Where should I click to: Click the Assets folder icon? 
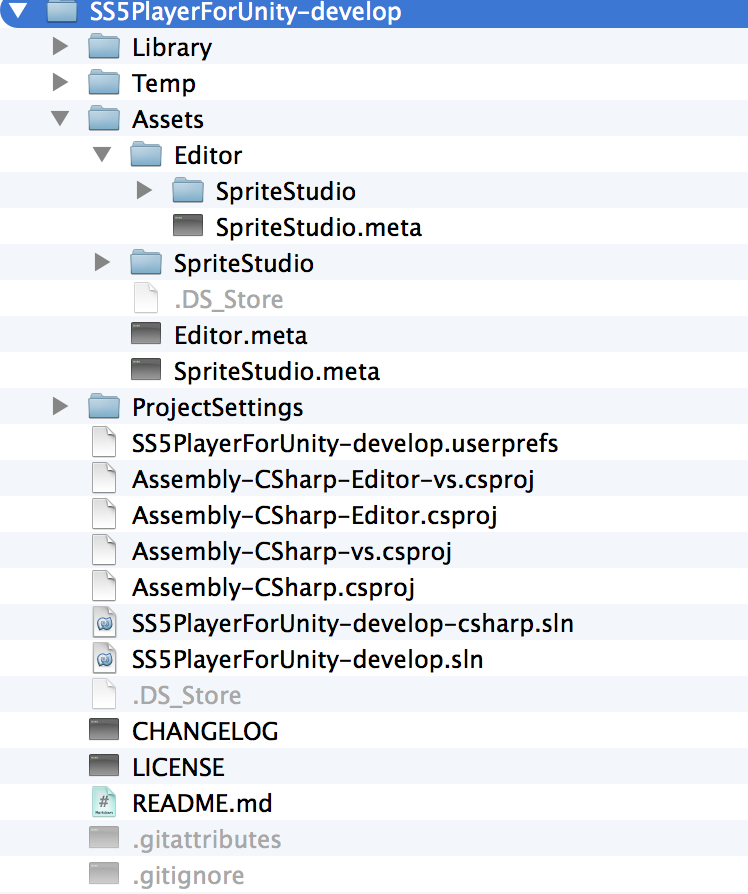(x=104, y=118)
